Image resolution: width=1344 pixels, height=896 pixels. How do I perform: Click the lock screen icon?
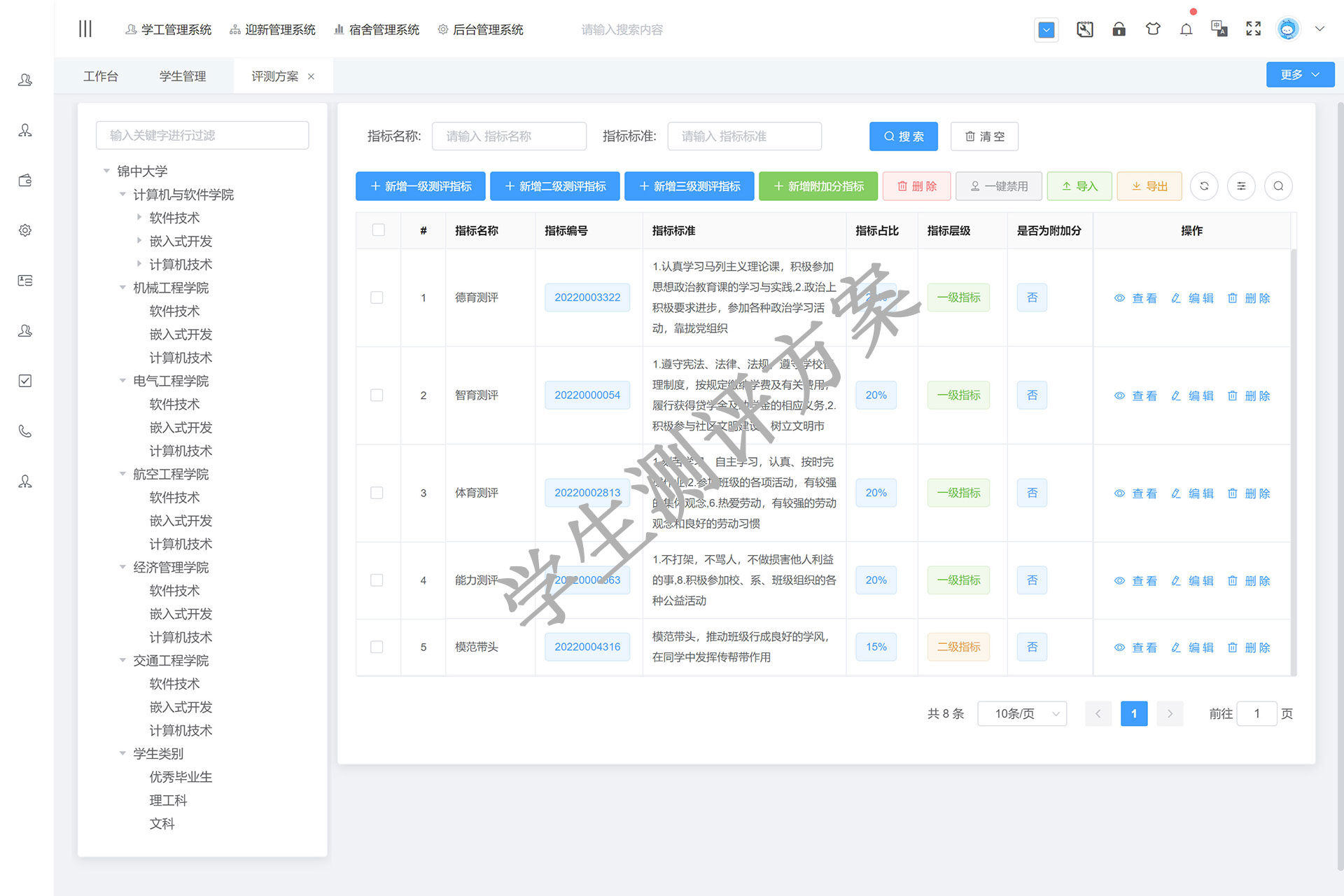click(1119, 29)
